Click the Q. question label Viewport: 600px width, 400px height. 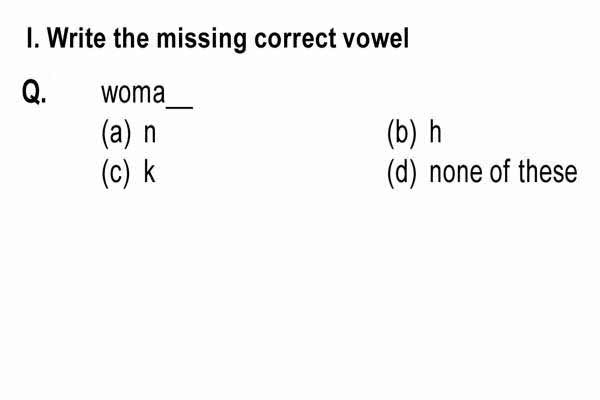click(x=34, y=92)
